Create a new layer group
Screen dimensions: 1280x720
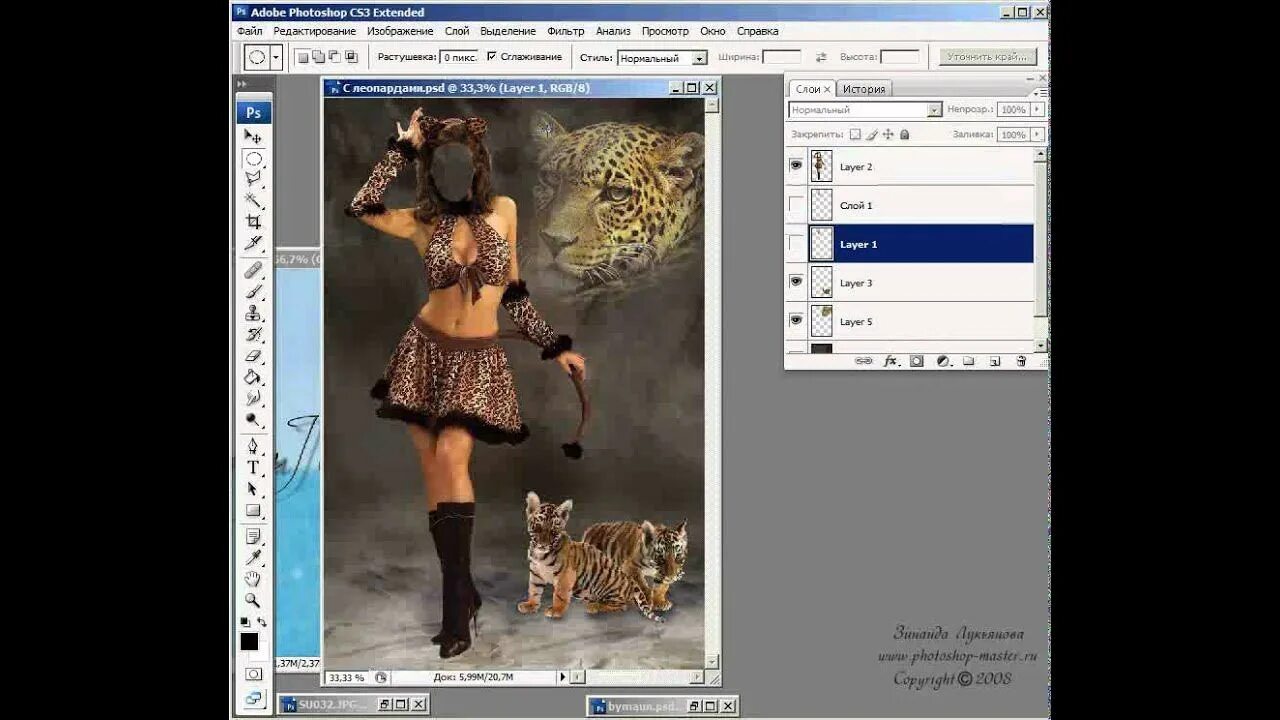(x=969, y=361)
